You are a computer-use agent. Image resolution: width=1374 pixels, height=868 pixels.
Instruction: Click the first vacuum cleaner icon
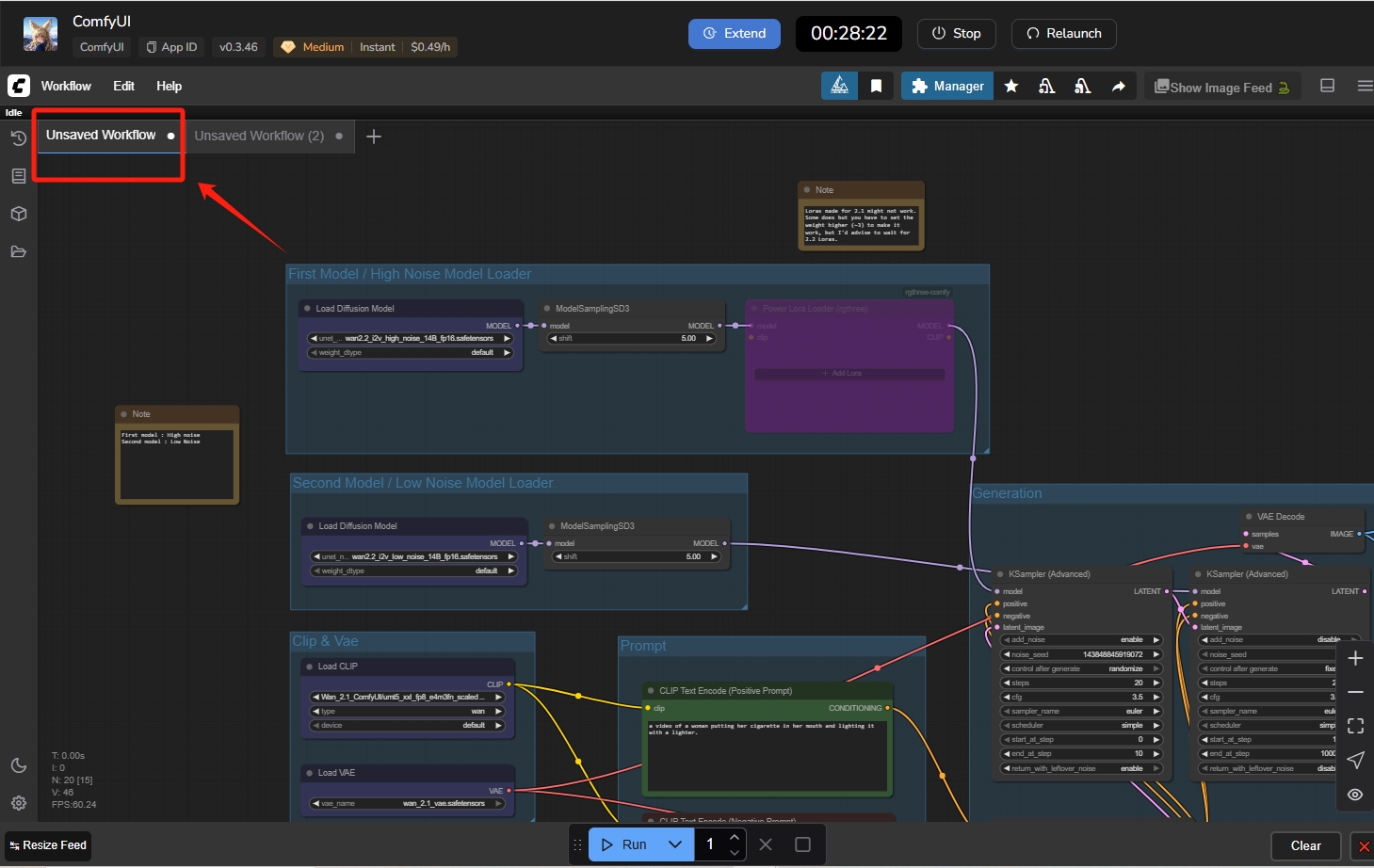pyautogui.click(x=1046, y=86)
